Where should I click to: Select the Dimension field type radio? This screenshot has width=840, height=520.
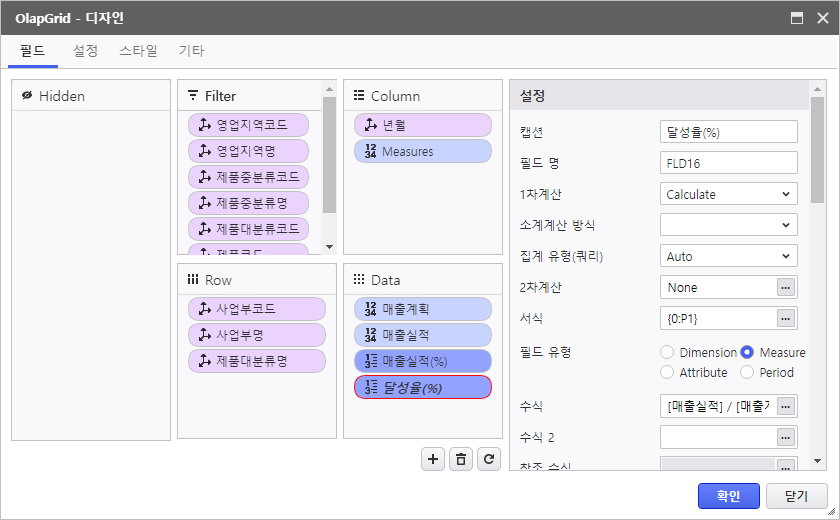click(667, 352)
